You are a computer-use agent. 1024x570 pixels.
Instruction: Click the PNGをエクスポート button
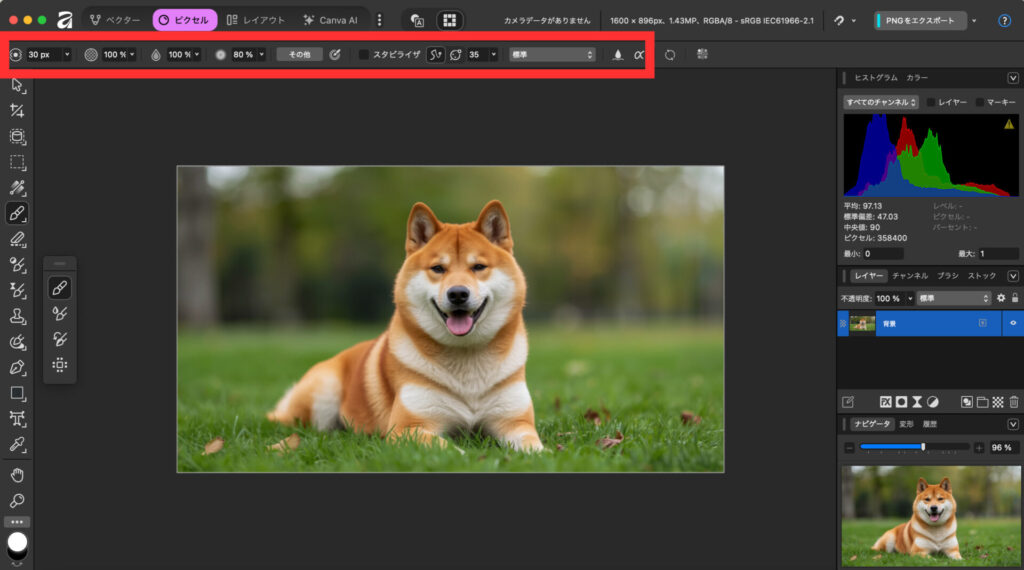pyautogui.click(x=920, y=20)
